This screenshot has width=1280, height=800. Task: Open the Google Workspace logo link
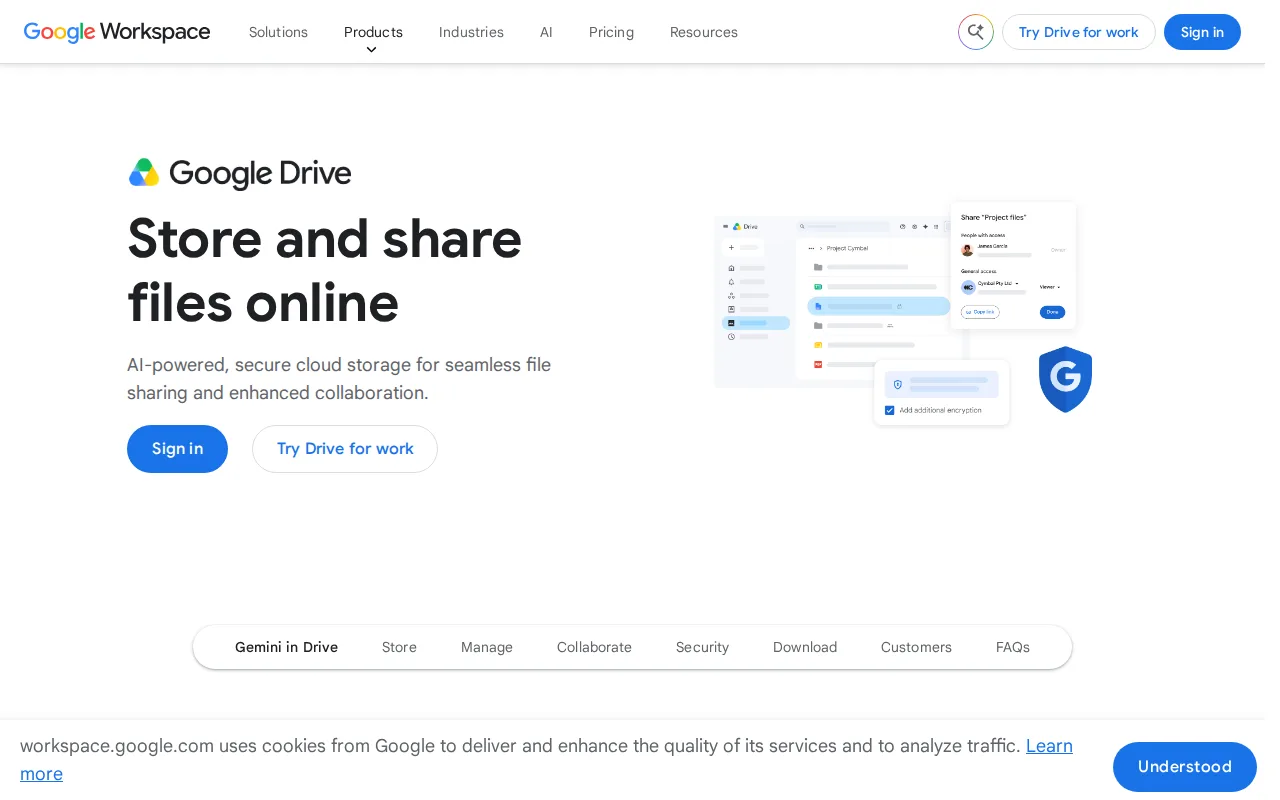[x=117, y=32]
